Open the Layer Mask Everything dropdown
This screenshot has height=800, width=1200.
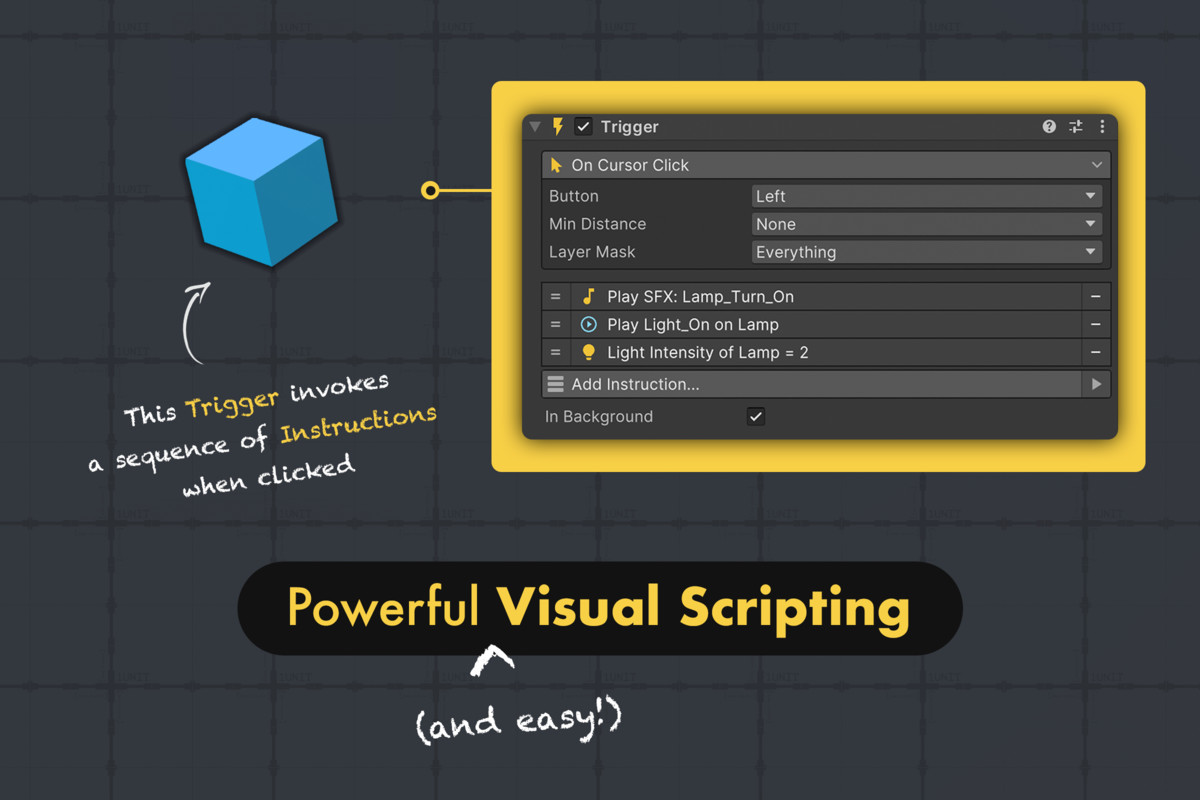coord(925,252)
